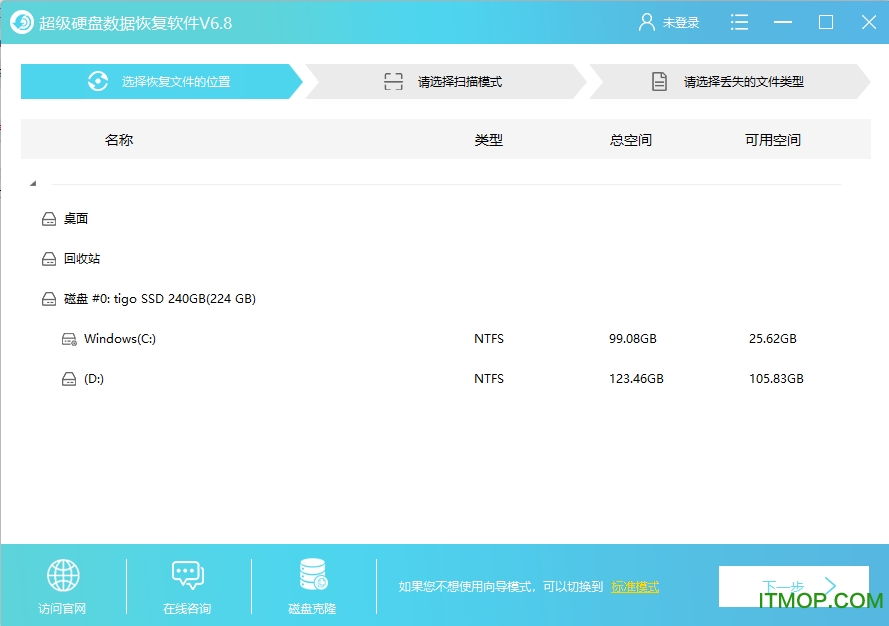Viewport: 889px width, 626px height.
Task: Click the recycle bin drive icon beside 回收站
Action: click(48, 258)
